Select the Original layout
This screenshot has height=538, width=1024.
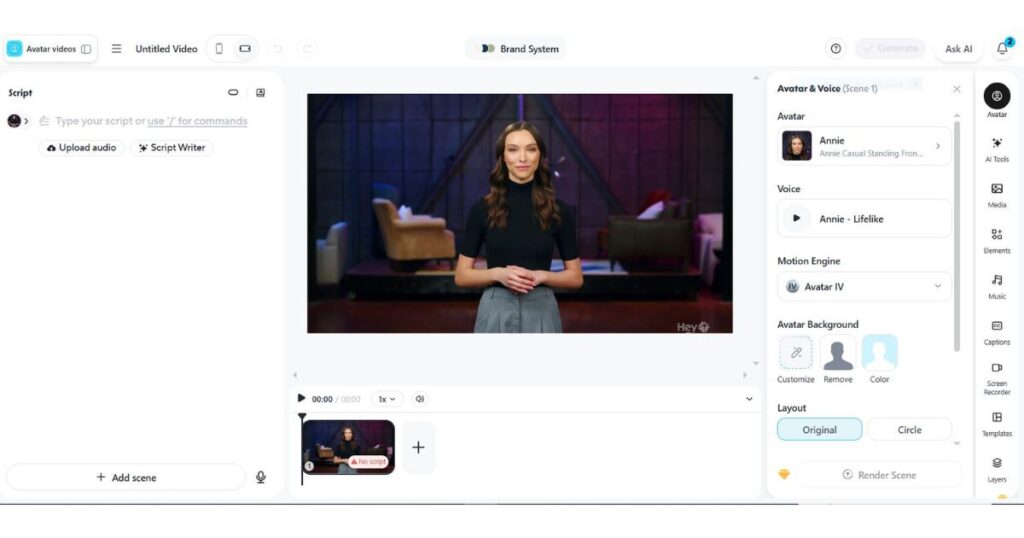tap(820, 430)
